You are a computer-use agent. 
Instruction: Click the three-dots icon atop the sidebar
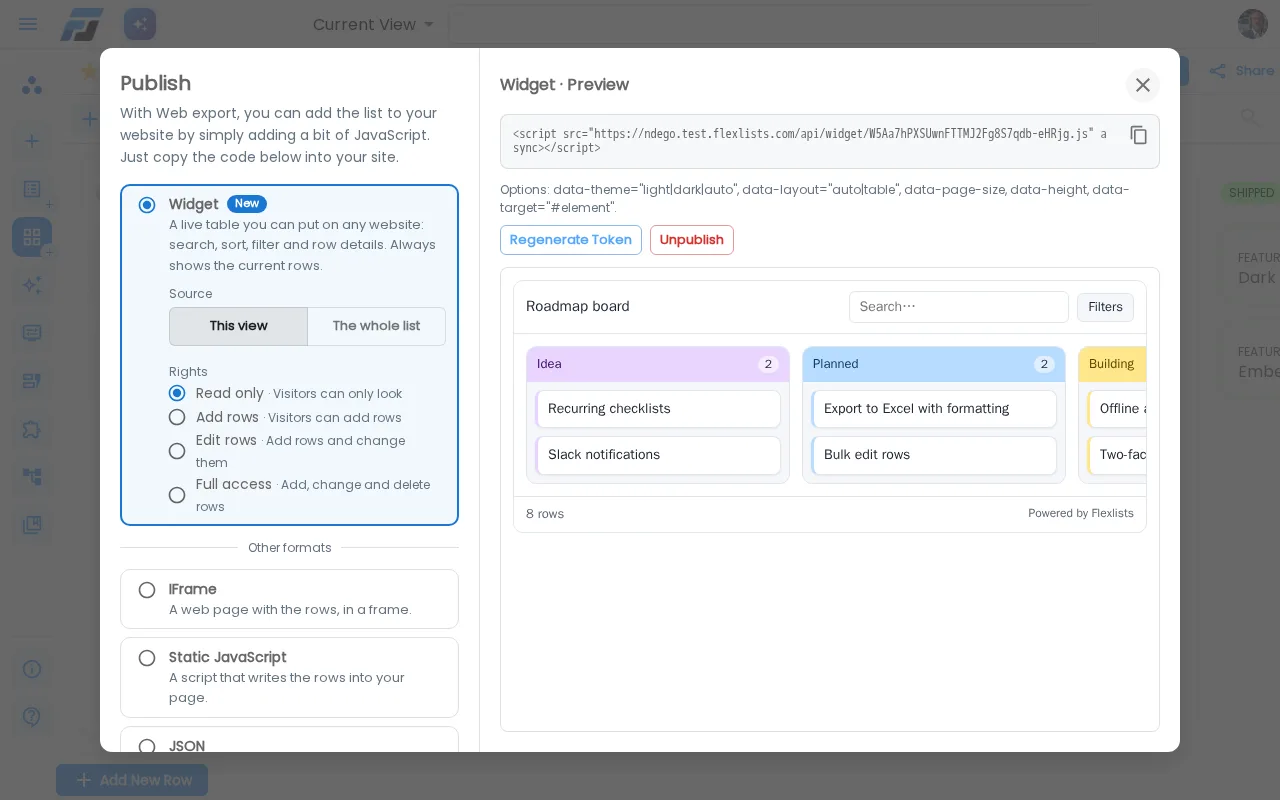pyautogui.click(x=32, y=85)
